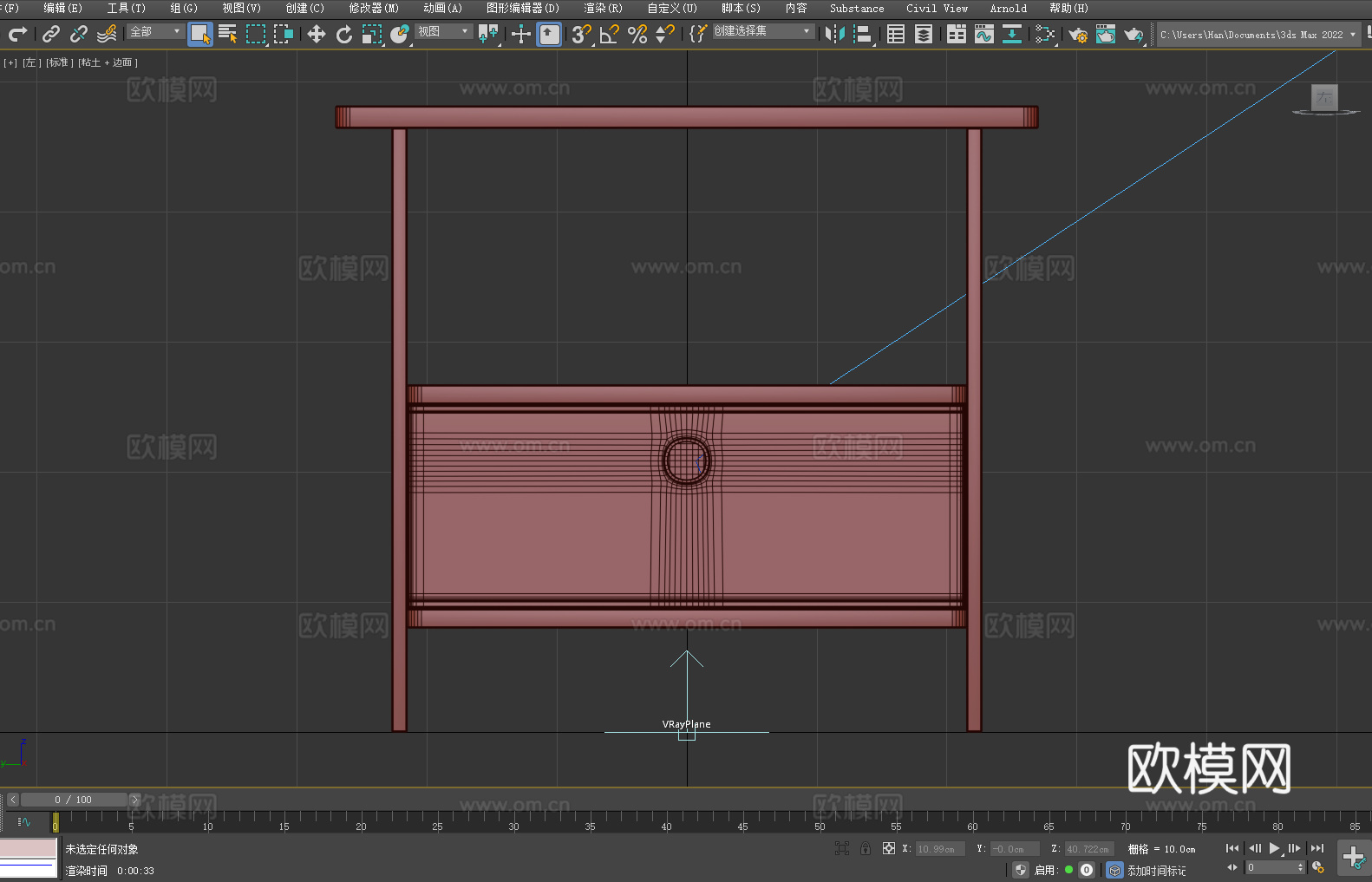
Task: Open the project path dropdown
Action: 1258,35
